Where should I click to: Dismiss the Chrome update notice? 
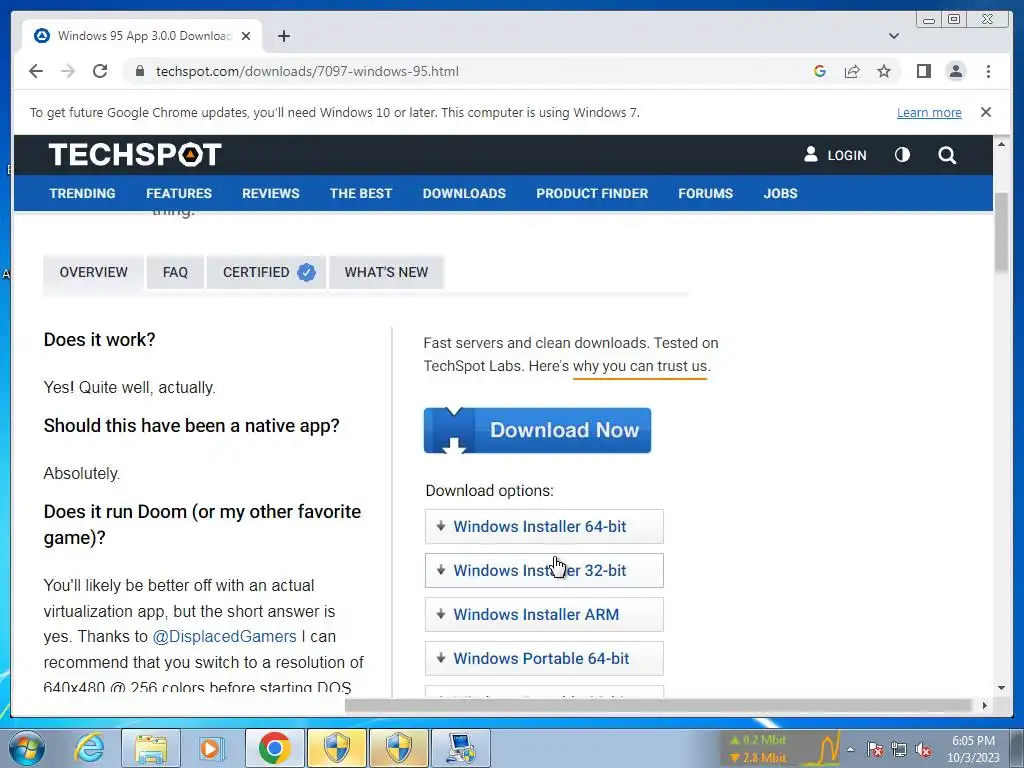986,112
